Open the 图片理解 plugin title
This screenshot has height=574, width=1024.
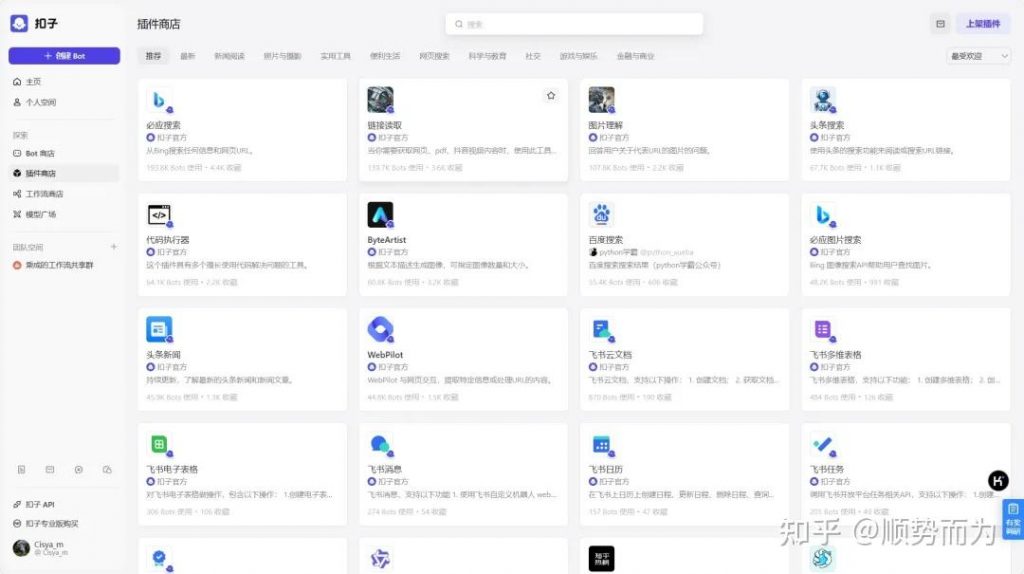point(605,125)
